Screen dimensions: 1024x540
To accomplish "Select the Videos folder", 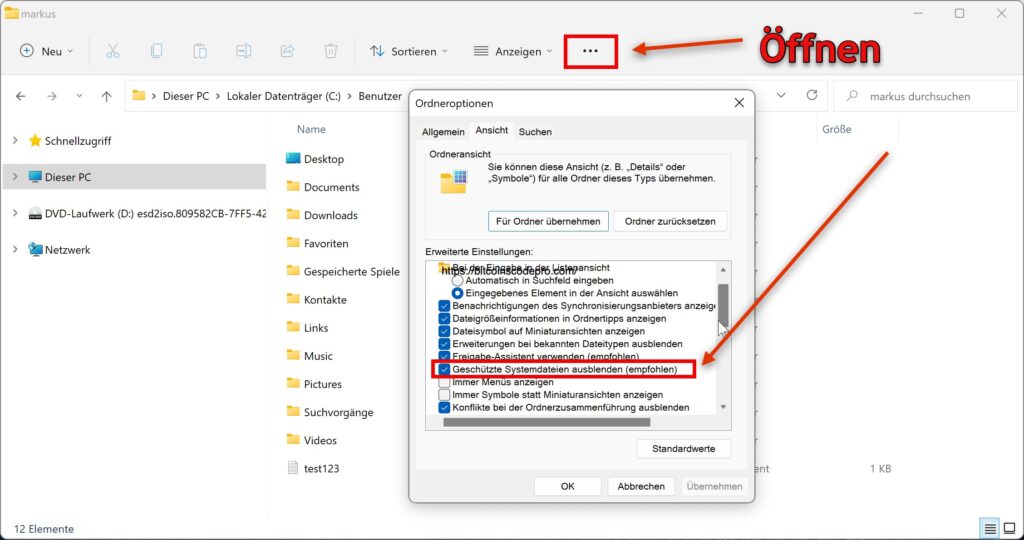I will pyautogui.click(x=312, y=440).
